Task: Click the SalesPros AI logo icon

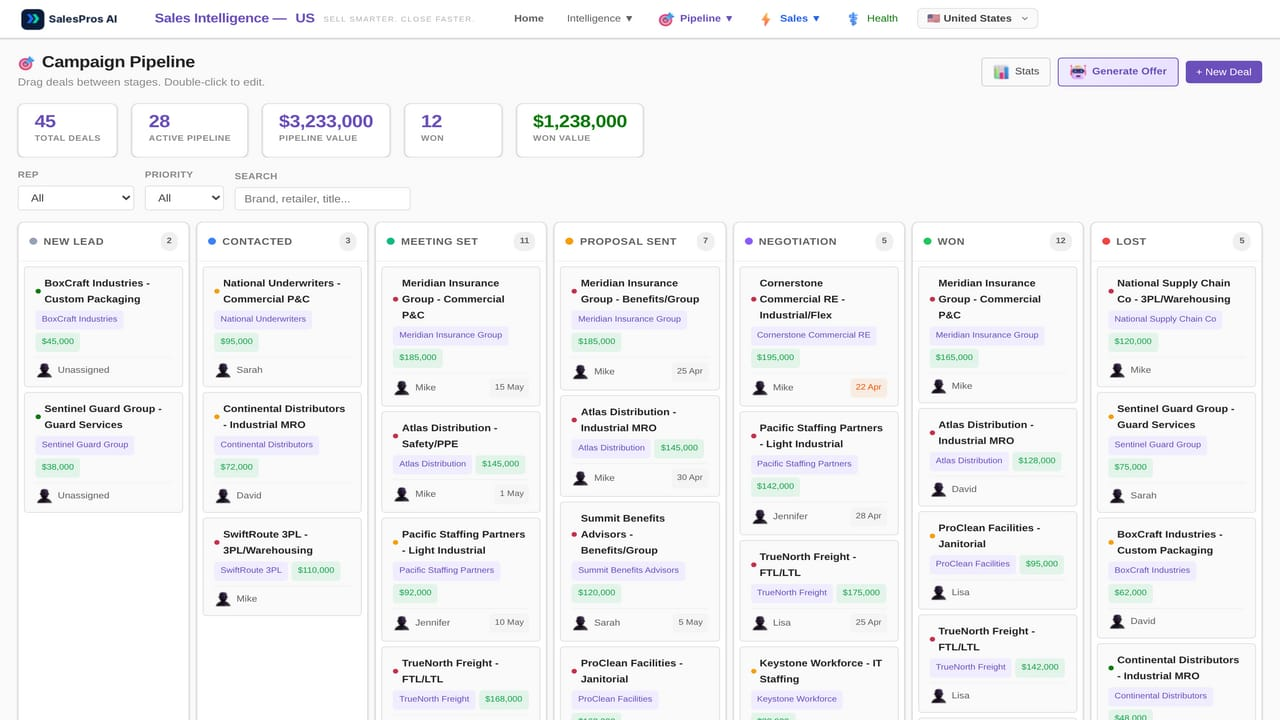Action: 33,19
